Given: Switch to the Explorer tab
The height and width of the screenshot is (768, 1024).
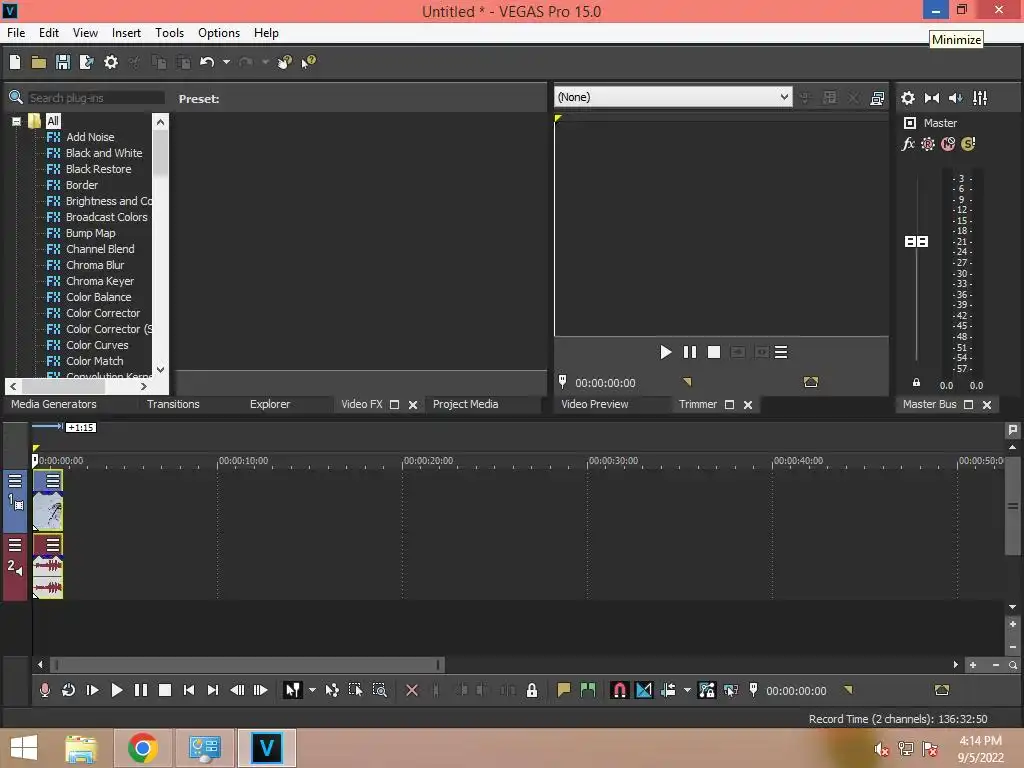Looking at the screenshot, I should coord(270,404).
